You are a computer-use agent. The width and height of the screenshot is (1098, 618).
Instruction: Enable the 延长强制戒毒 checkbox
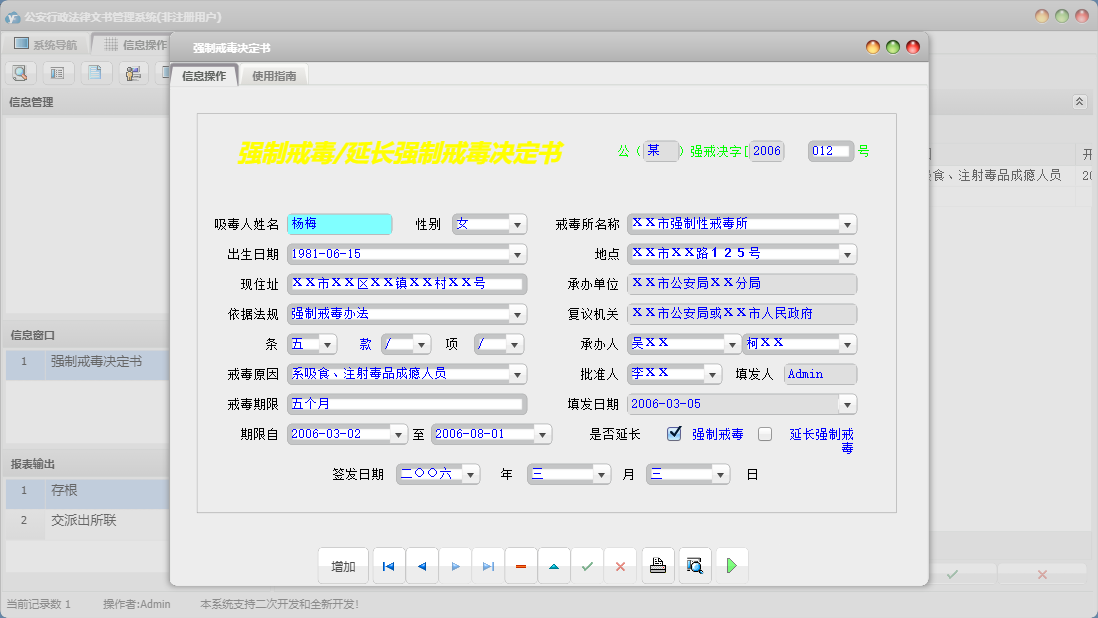pyautogui.click(x=765, y=433)
